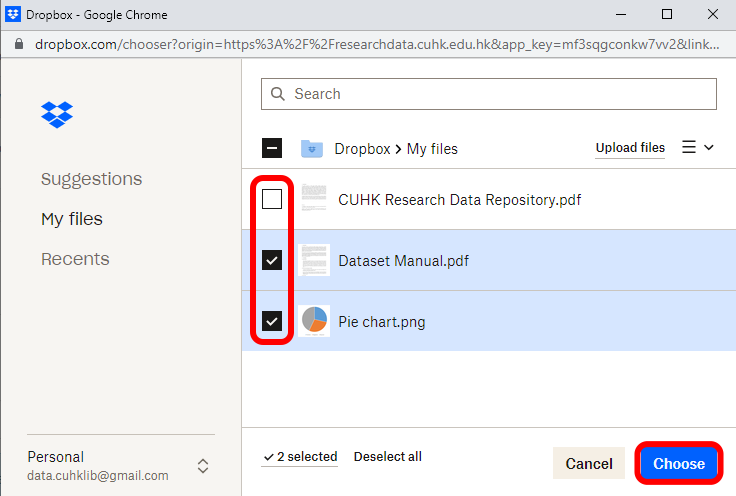The image size is (736, 496).
Task: Go to the Dropbox breadcrumb root
Action: (362, 149)
